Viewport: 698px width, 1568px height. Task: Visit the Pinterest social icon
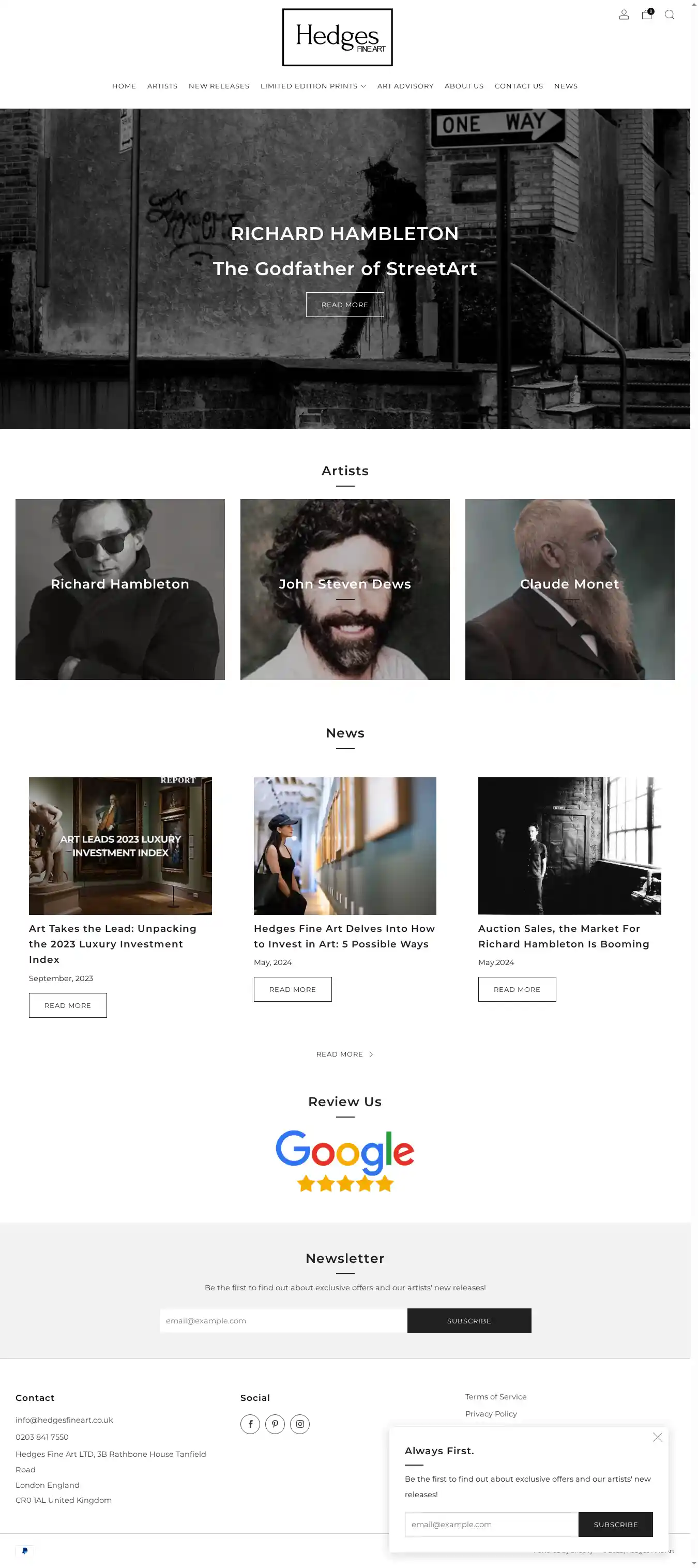(x=275, y=1424)
